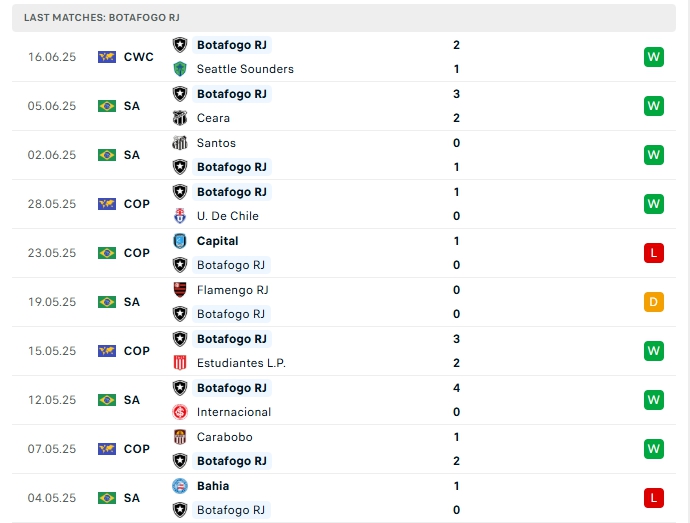
Task: Click the Carabobo team crest icon
Action: (180, 437)
